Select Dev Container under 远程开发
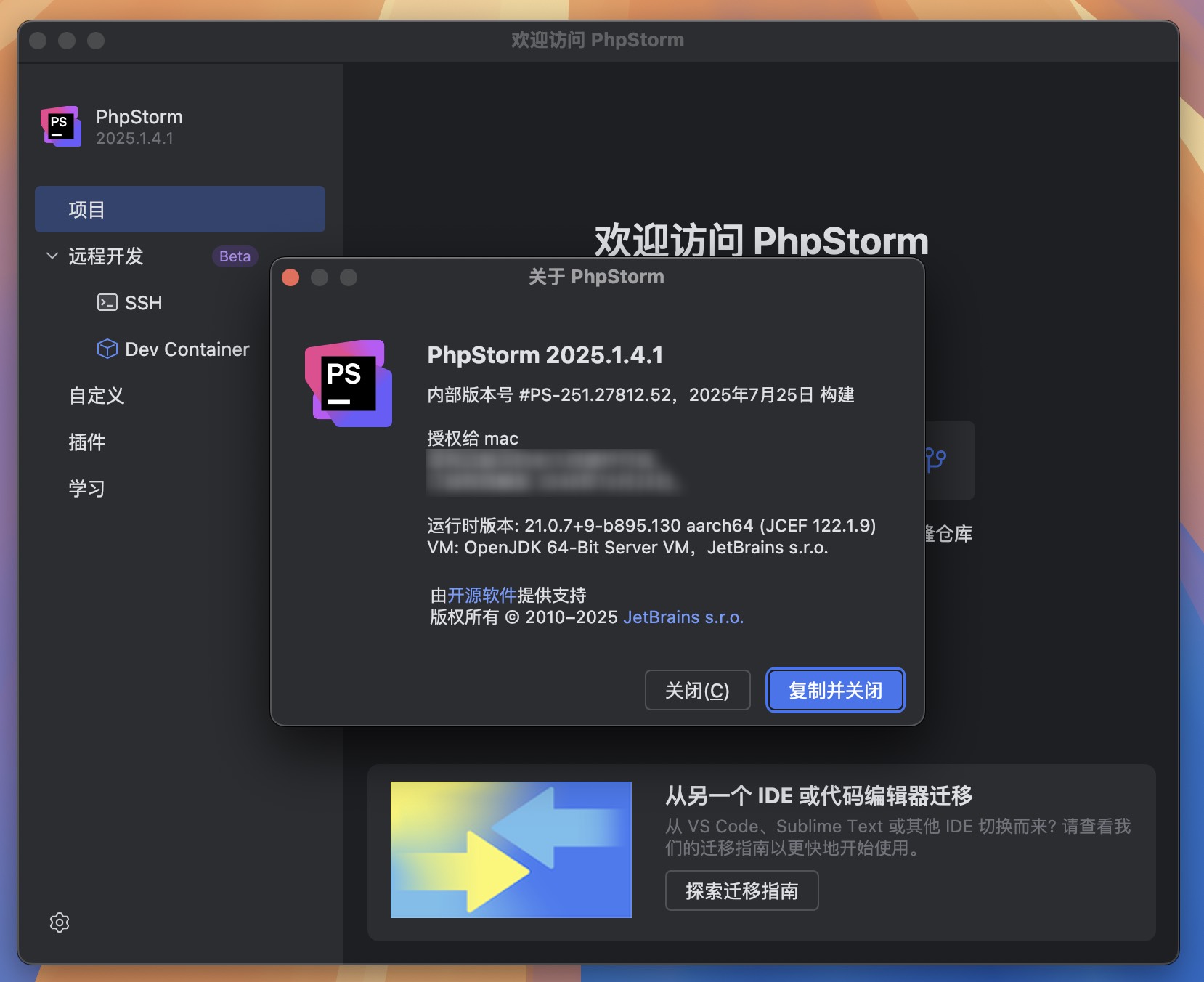 [x=187, y=349]
